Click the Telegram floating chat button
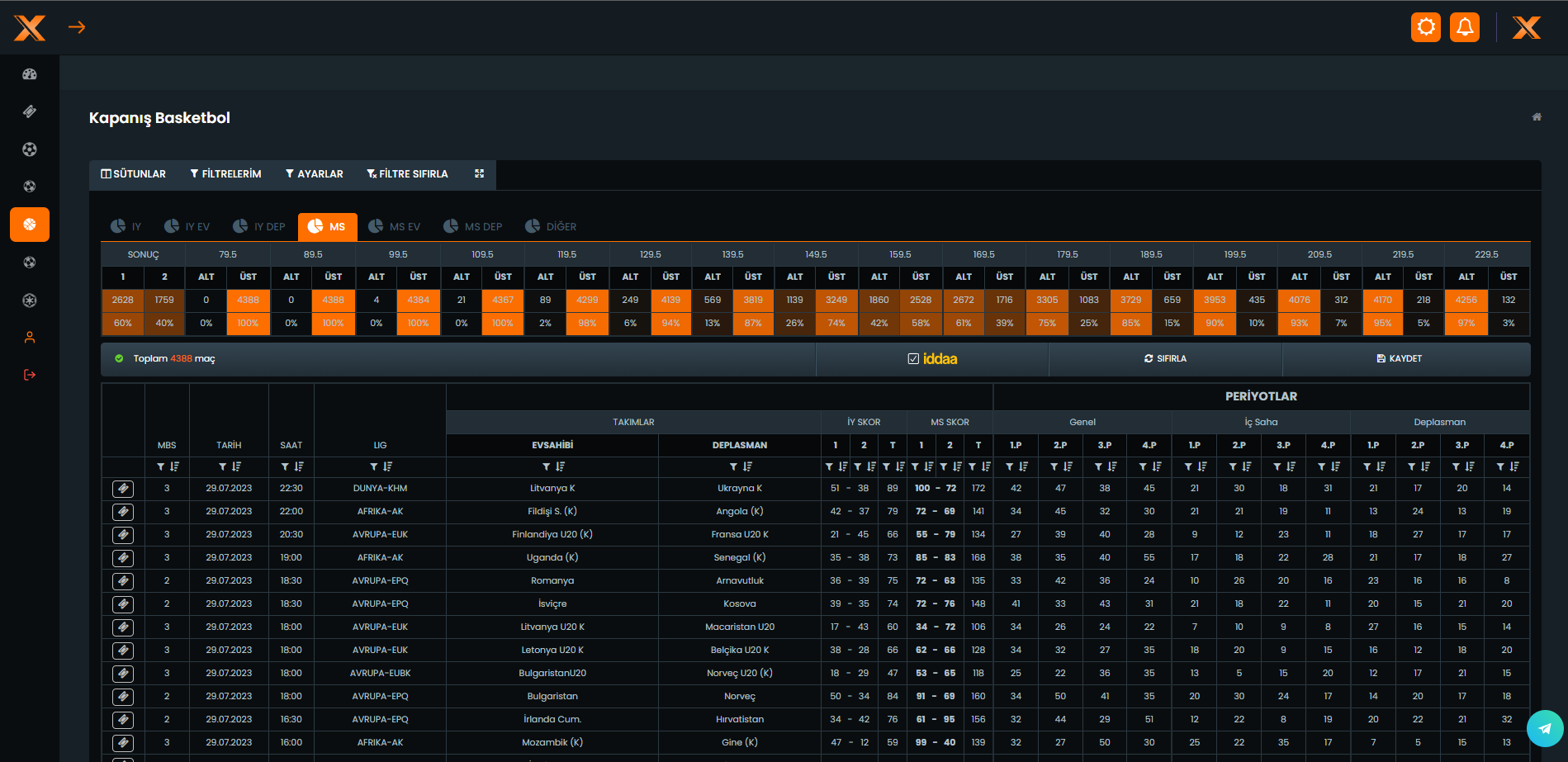 pyautogui.click(x=1545, y=729)
